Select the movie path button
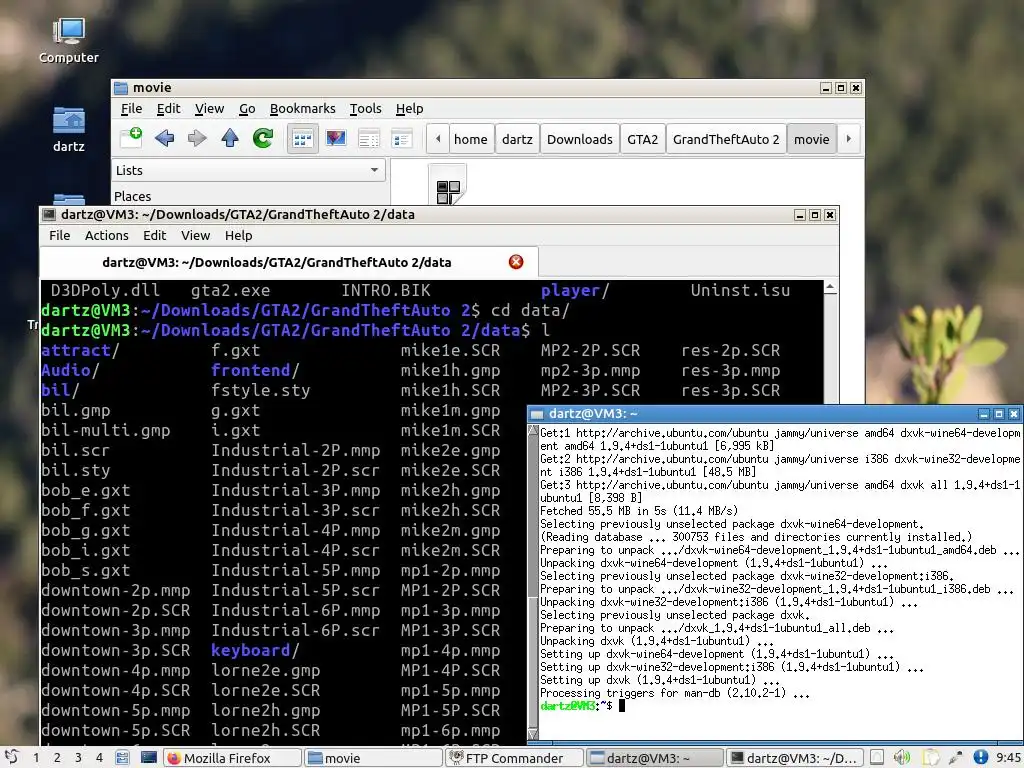The width and height of the screenshot is (1024, 768). tap(811, 139)
